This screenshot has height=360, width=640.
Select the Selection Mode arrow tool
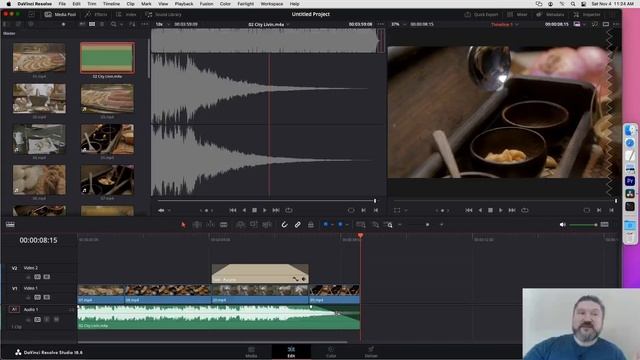183,224
